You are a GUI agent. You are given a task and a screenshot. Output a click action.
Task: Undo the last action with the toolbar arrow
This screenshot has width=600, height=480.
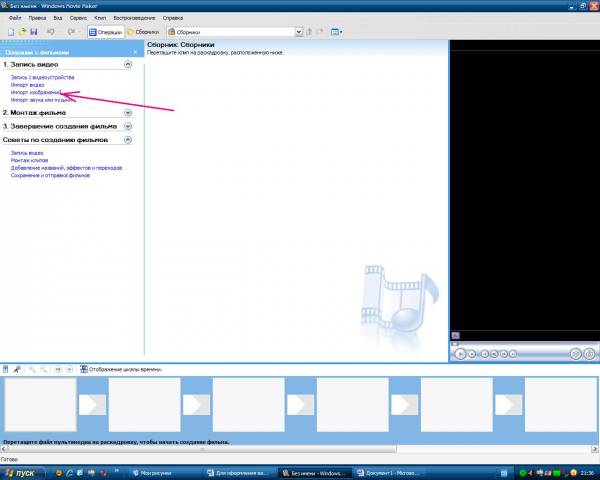(51, 32)
